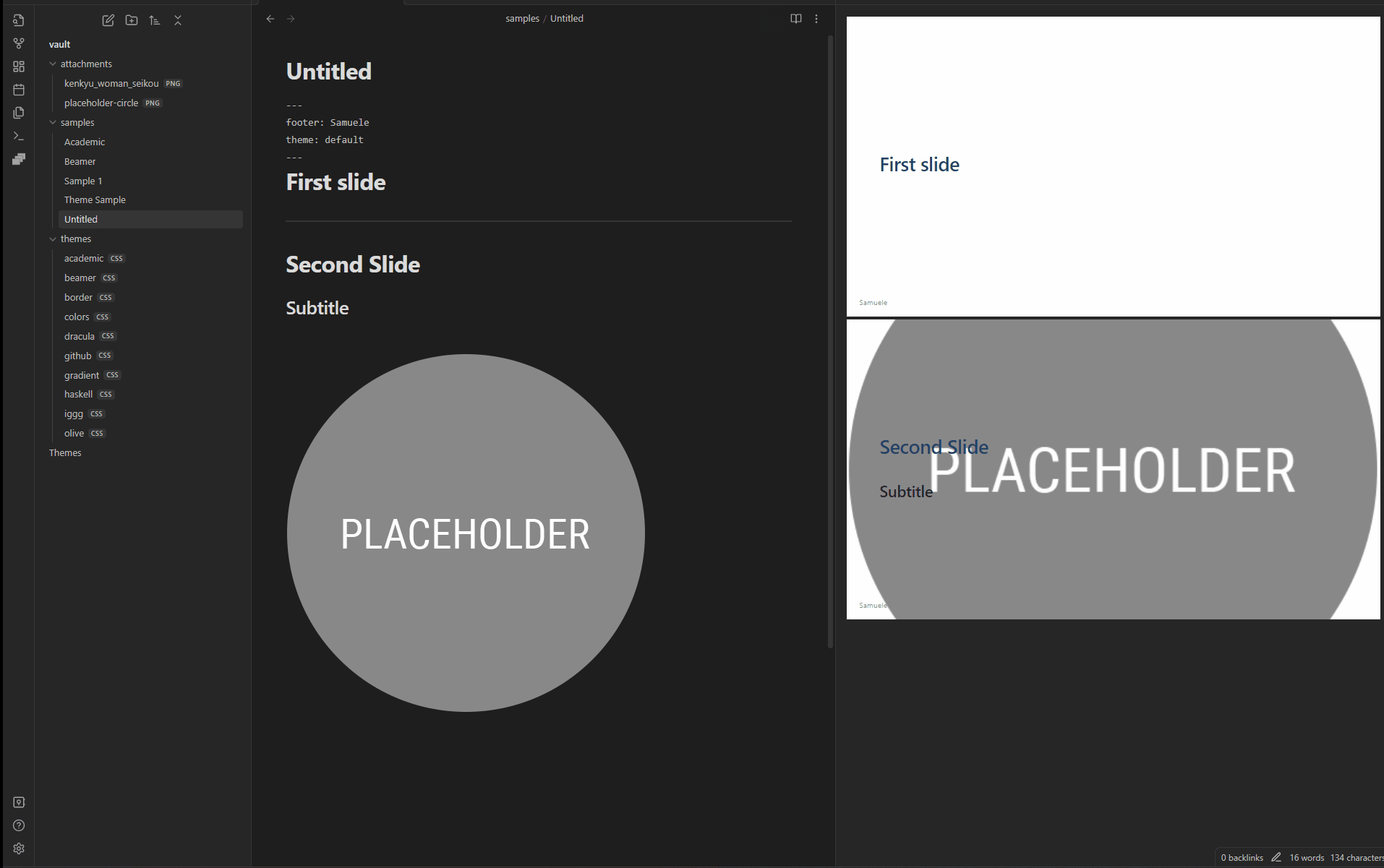Open today's daily note calendar icon
This screenshot has width=1384, height=868.
[x=19, y=90]
